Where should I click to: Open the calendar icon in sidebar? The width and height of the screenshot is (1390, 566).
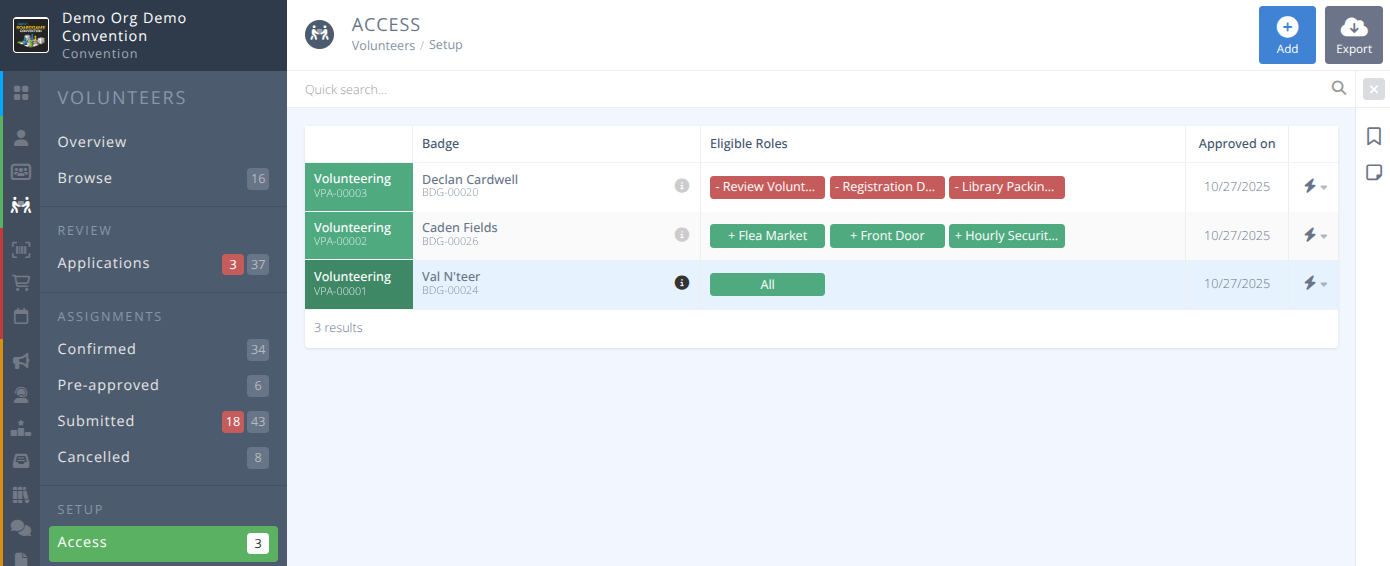[21, 316]
